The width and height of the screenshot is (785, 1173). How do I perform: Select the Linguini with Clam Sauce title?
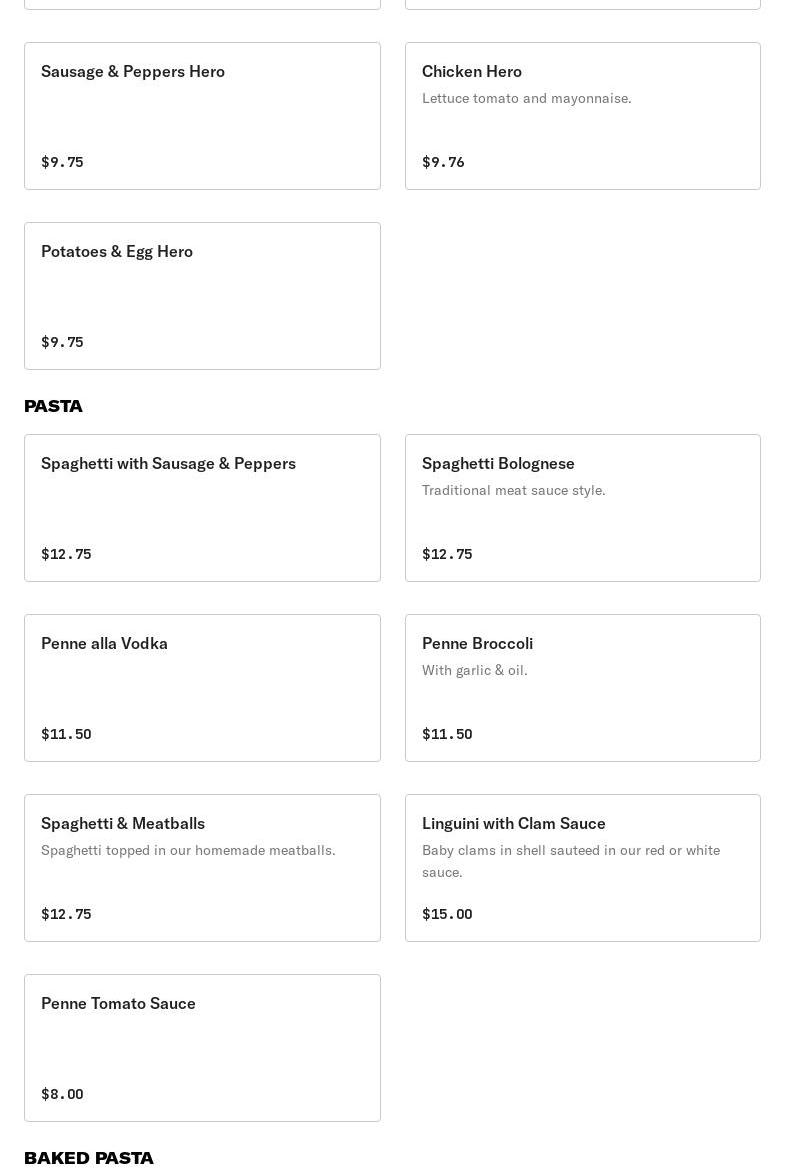514,823
